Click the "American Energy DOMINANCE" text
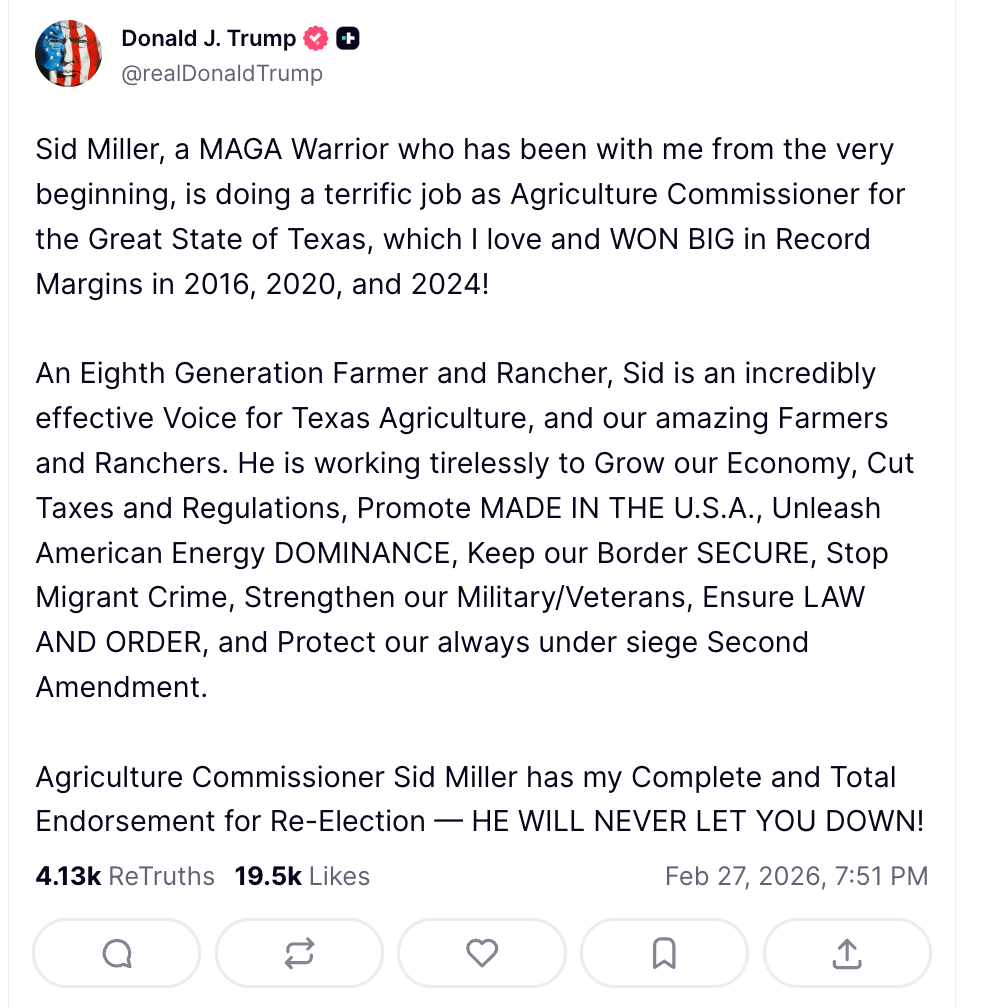Viewport: 1002px width, 1008px height. coord(247,553)
